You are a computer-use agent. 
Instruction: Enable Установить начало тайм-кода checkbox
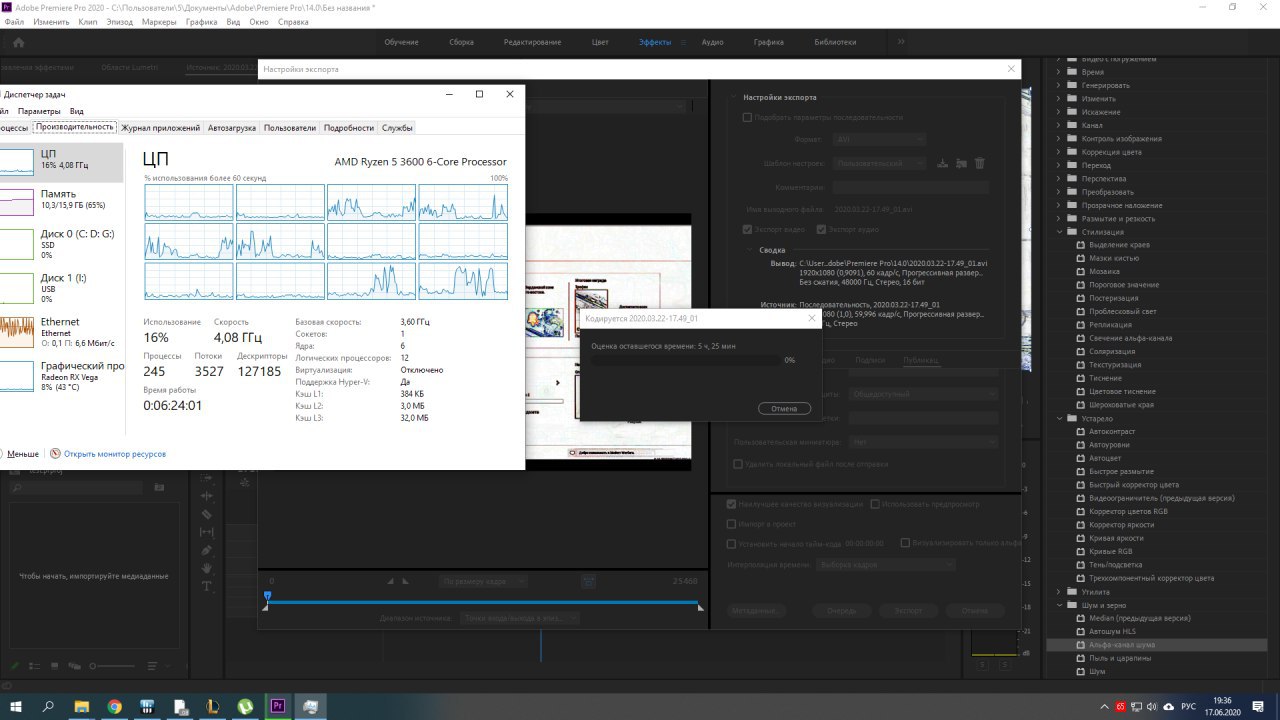732,543
